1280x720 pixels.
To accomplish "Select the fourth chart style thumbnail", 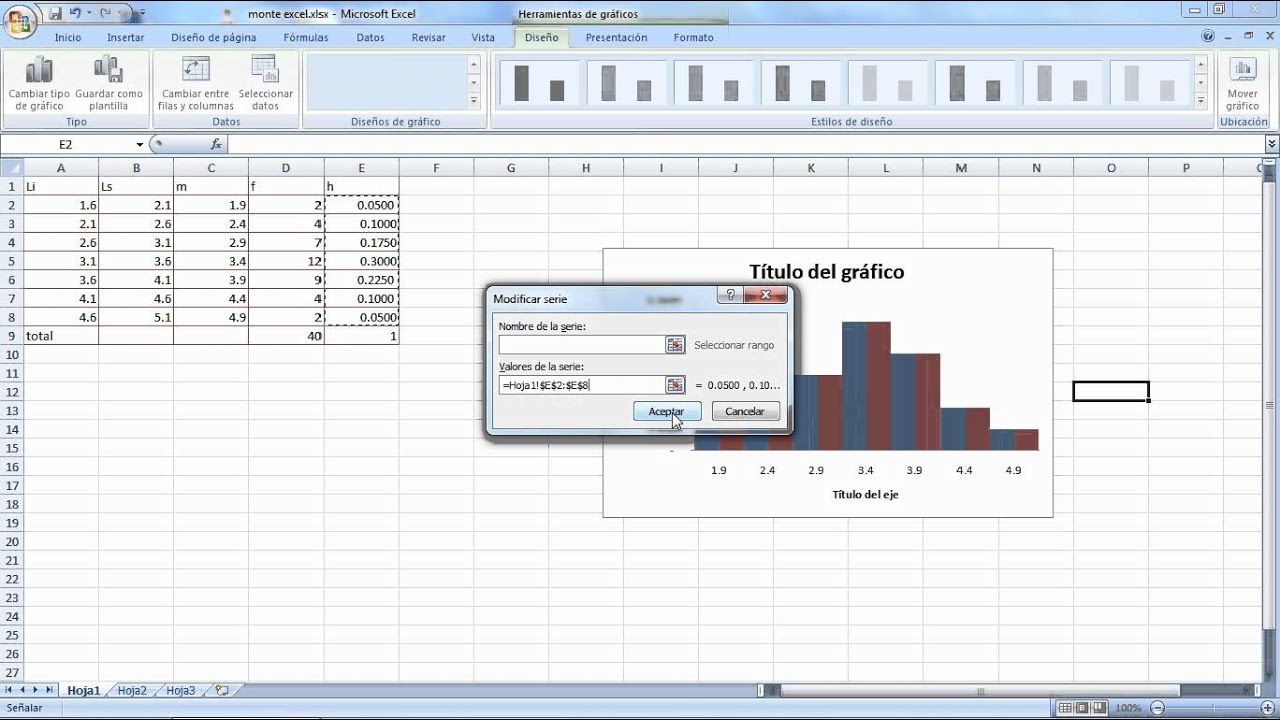I will [x=800, y=83].
